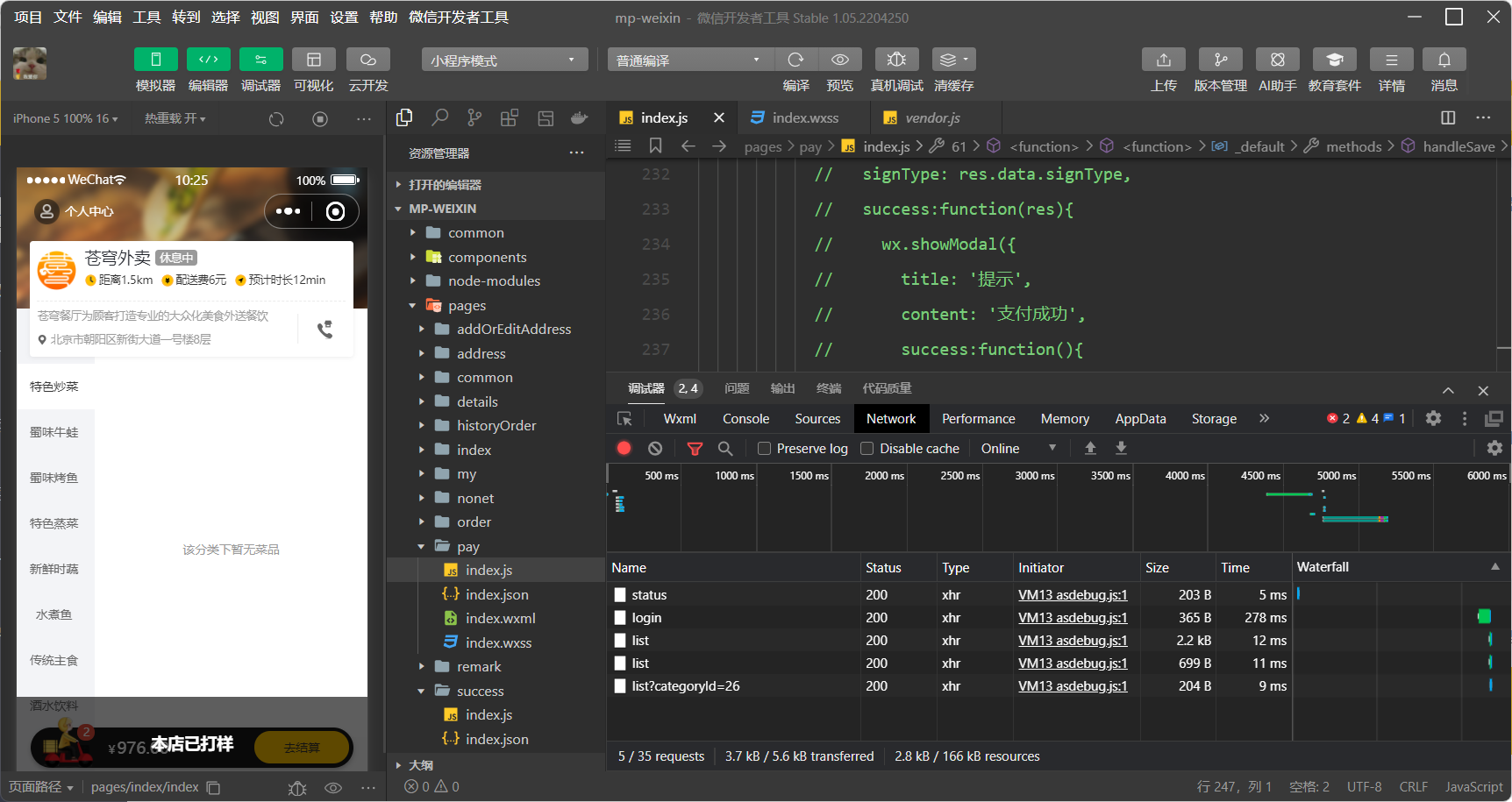Switch to the Performance tab
Image resolution: width=1512 pixels, height=802 pixels.
[x=979, y=419]
